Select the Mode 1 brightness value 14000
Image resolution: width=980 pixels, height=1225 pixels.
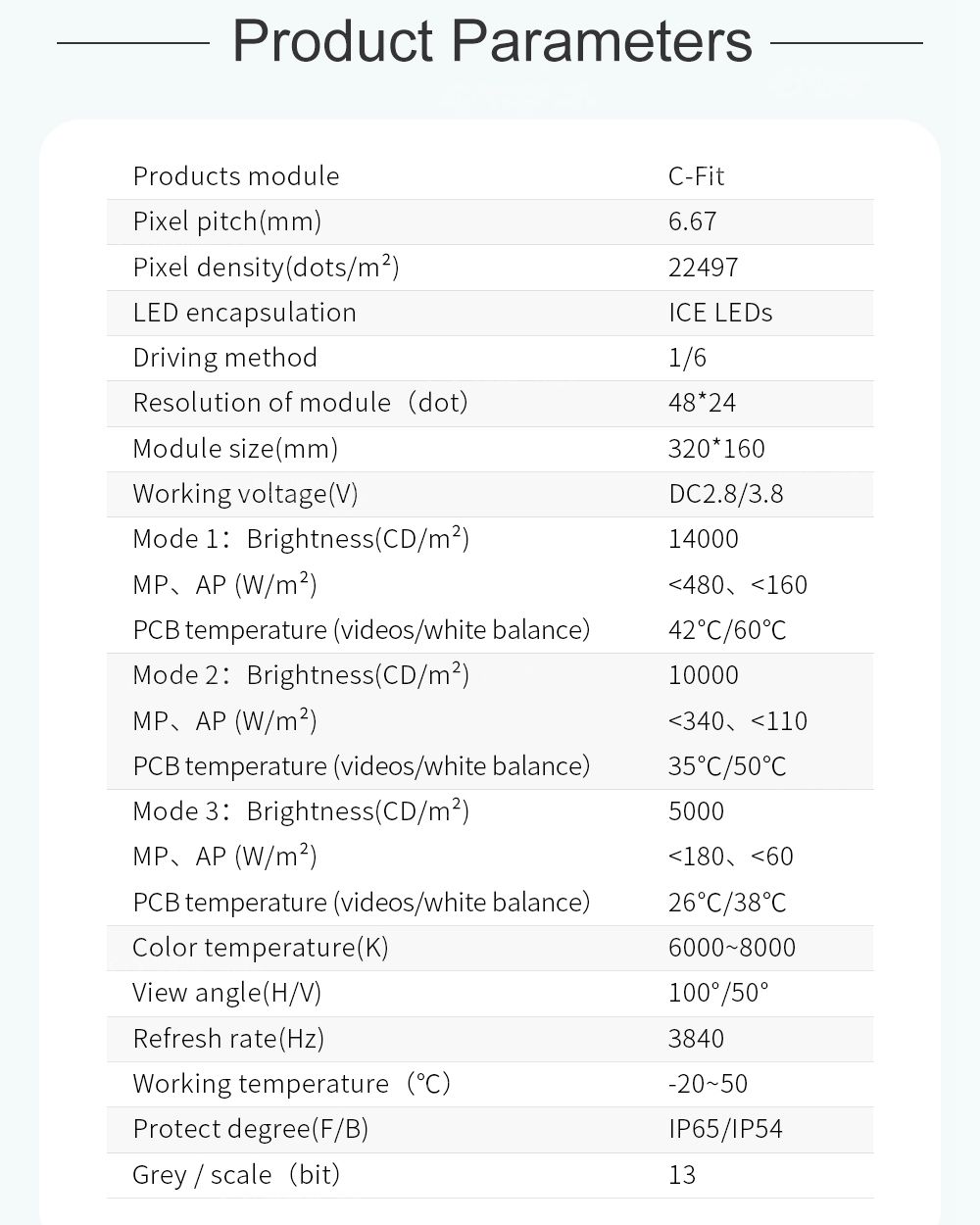click(703, 539)
